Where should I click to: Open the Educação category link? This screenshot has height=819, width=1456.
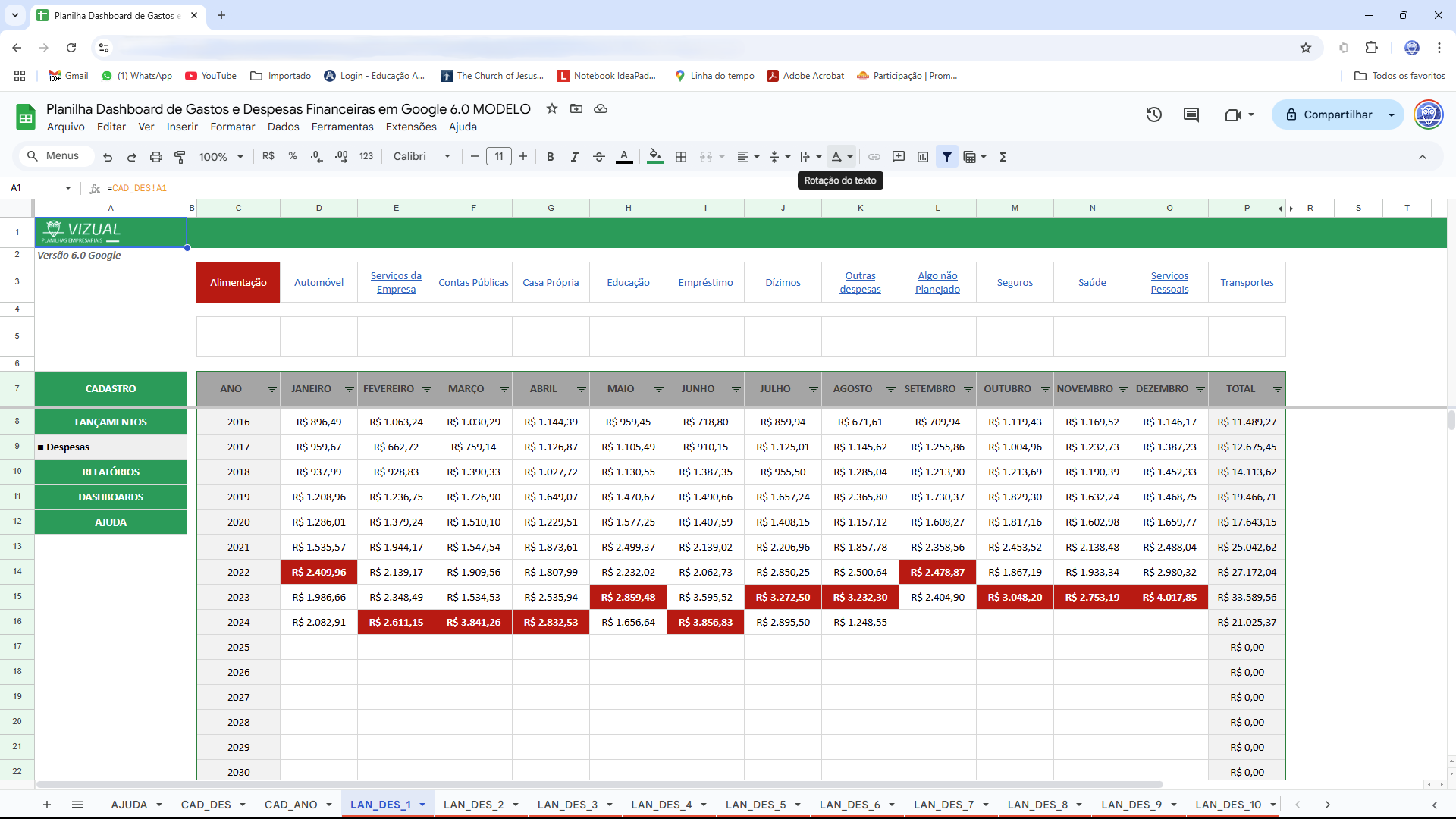click(628, 283)
